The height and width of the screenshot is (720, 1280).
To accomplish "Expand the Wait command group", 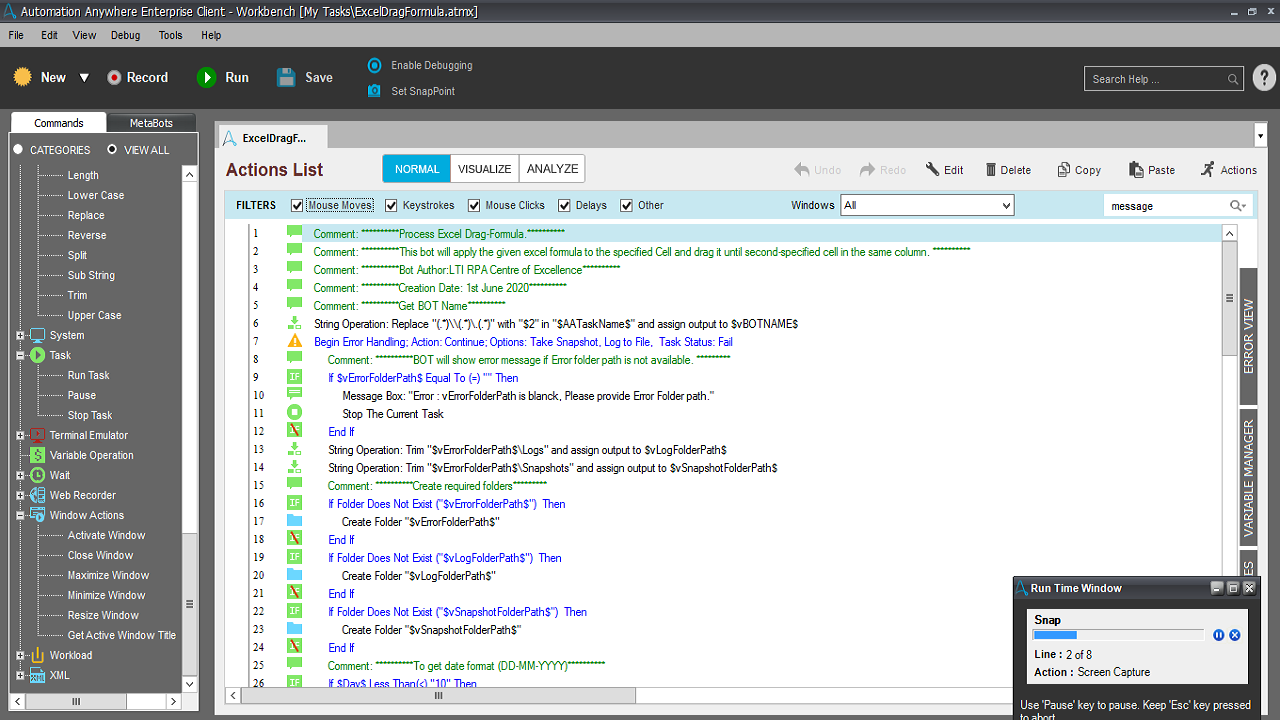I will click(20, 476).
